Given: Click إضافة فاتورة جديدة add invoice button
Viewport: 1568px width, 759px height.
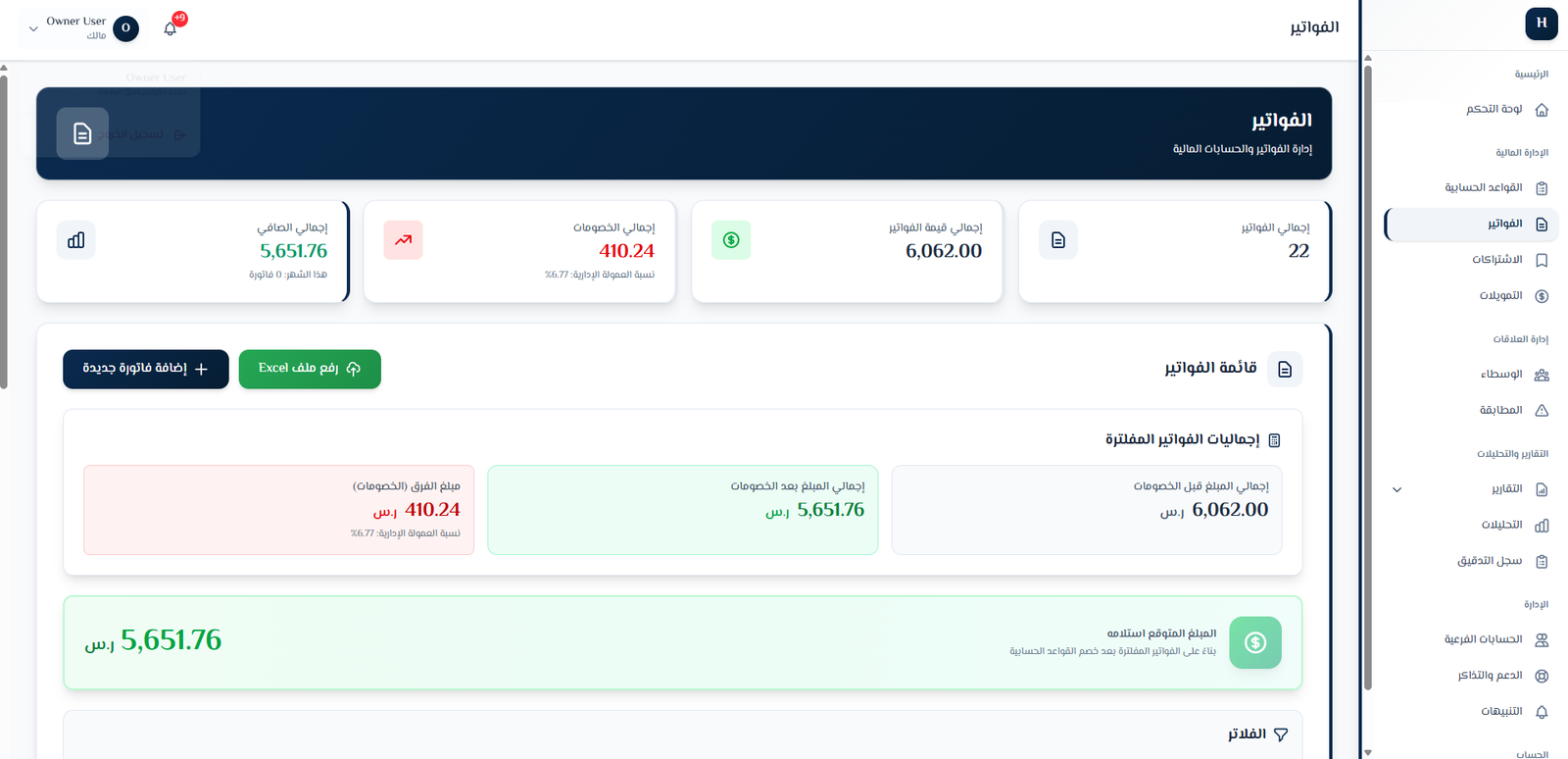Looking at the screenshot, I should point(146,369).
